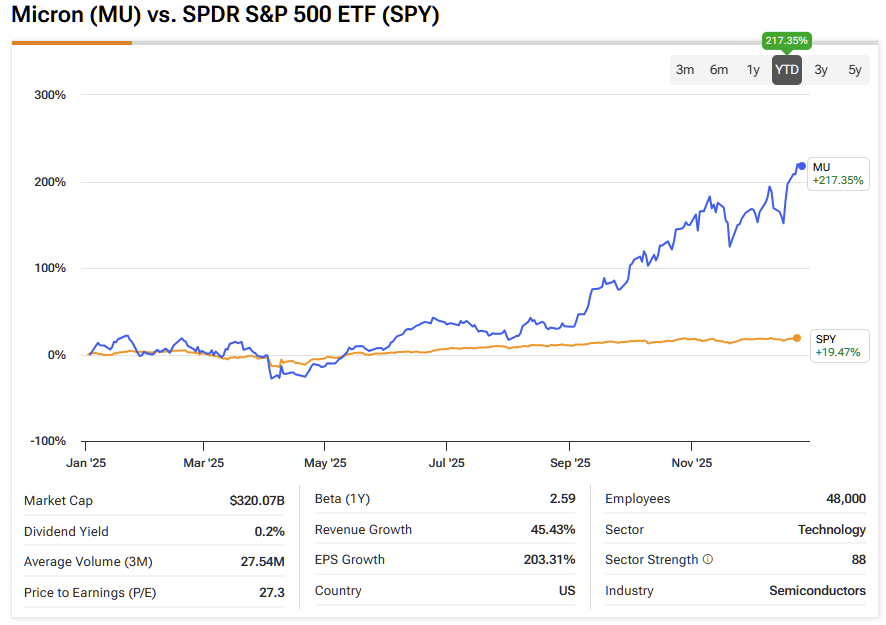Image resolution: width=886 pixels, height=625 pixels.
Task: Switch chart to 3y range
Action: pos(821,70)
